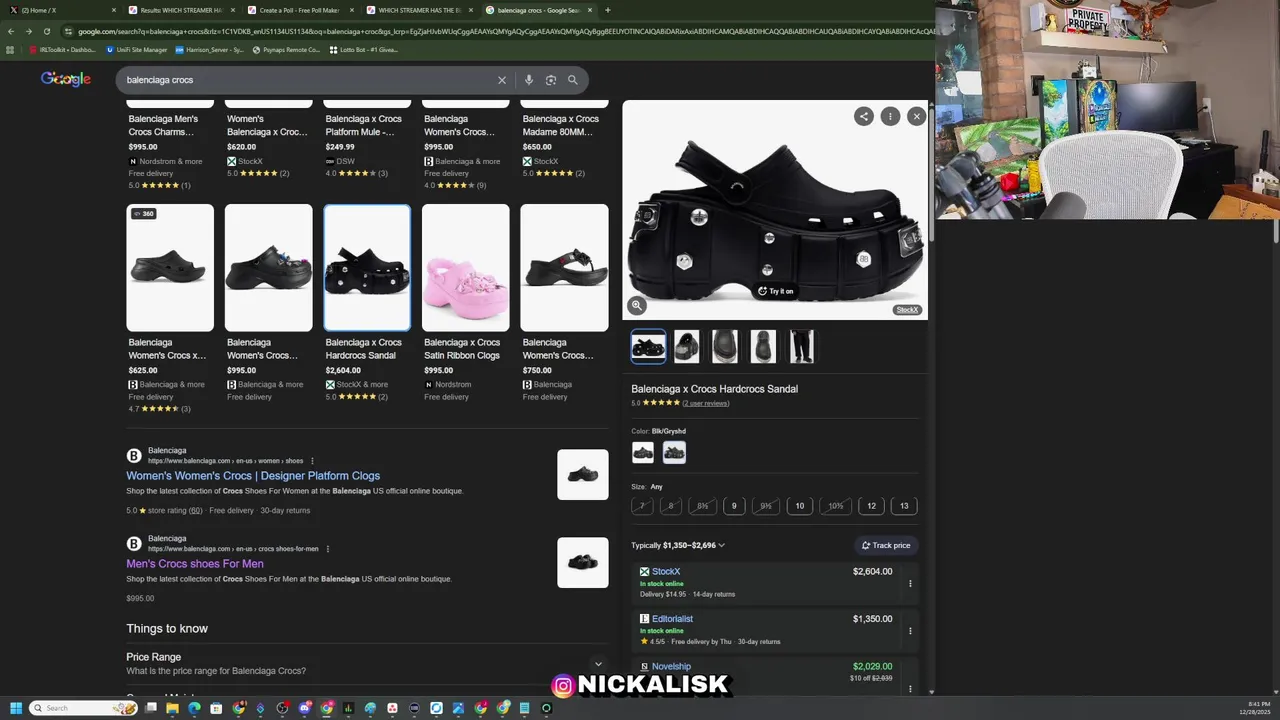Open more options for Novelship offer
This screenshot has width=1280, height=720.
click(910, 688)
